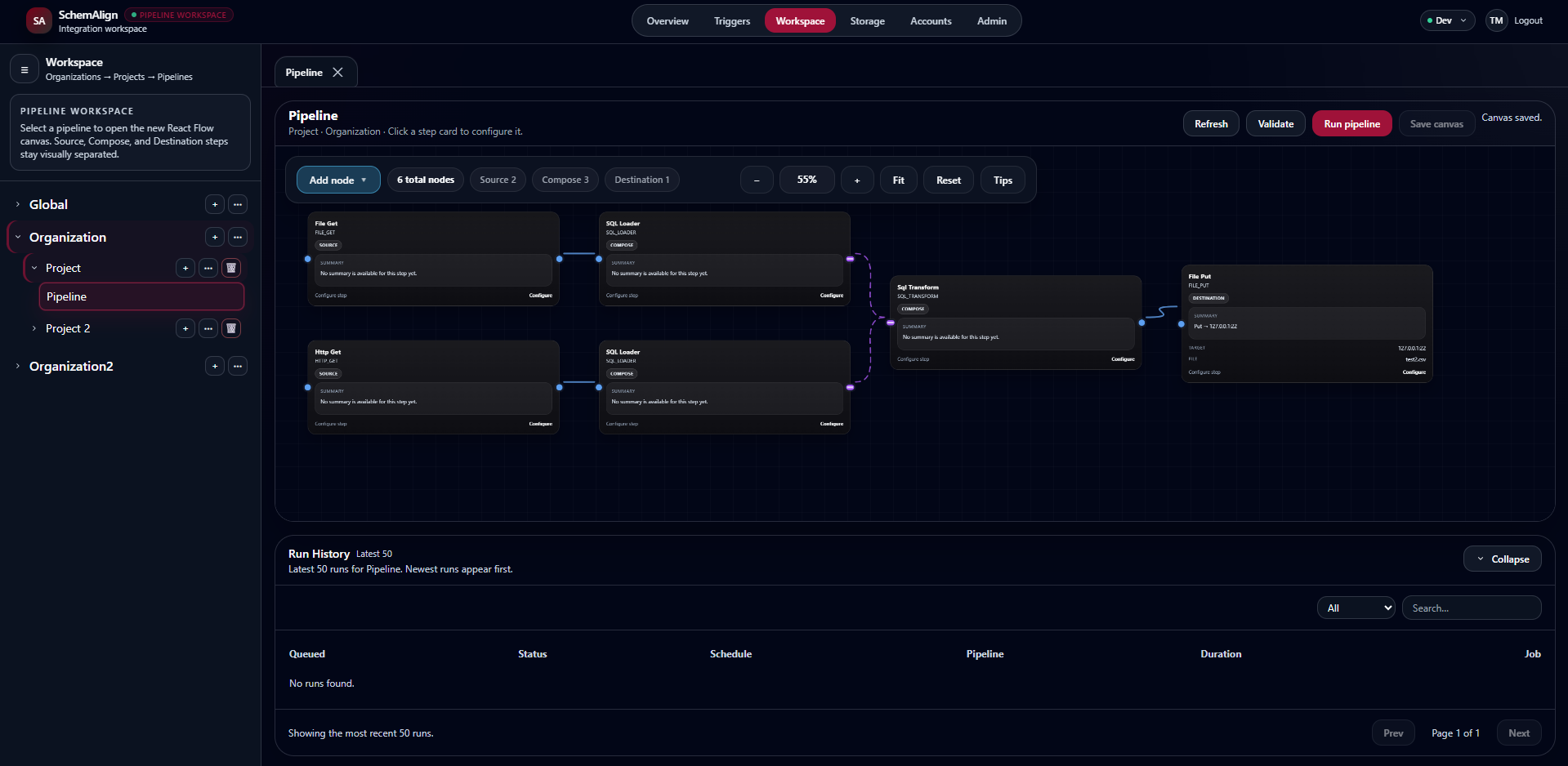
Task: Click the Refresh button
Action: pos(1211,124)
